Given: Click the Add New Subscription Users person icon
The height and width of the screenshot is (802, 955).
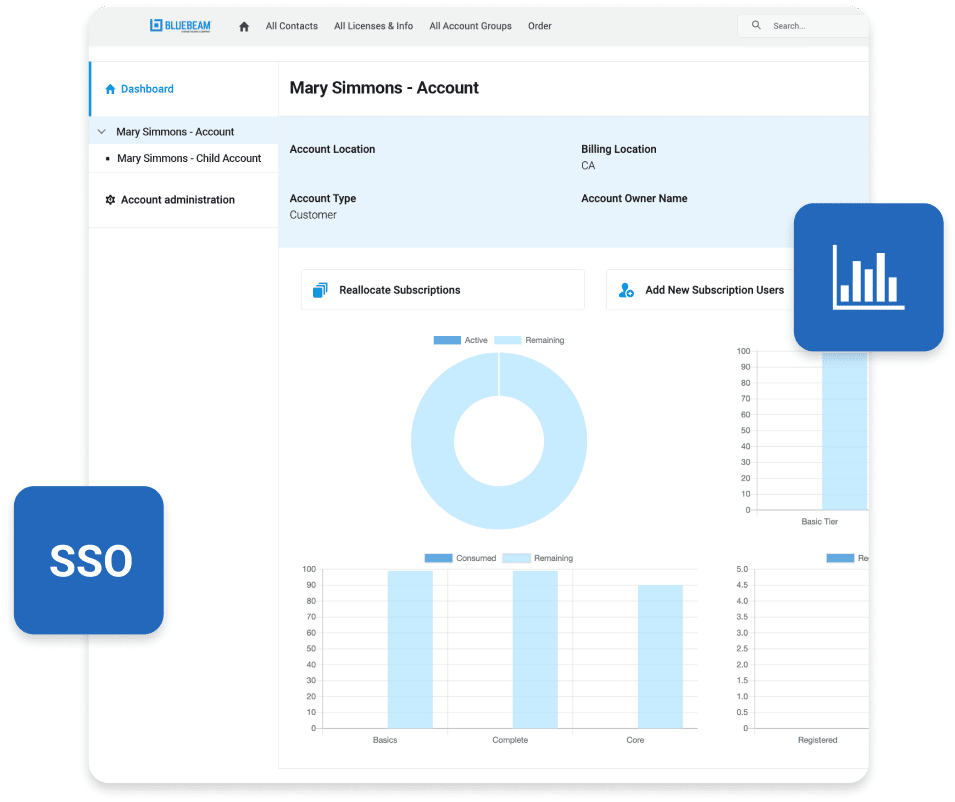Looking at the screenshot, I should point(626,290).
